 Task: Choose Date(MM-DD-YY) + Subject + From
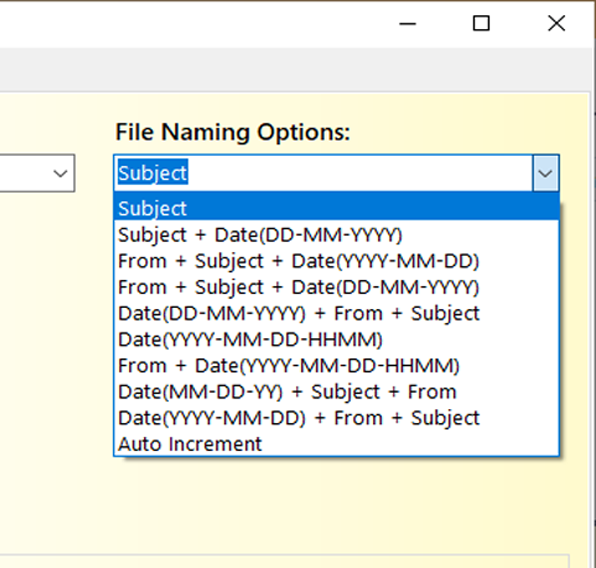point(336,392)
